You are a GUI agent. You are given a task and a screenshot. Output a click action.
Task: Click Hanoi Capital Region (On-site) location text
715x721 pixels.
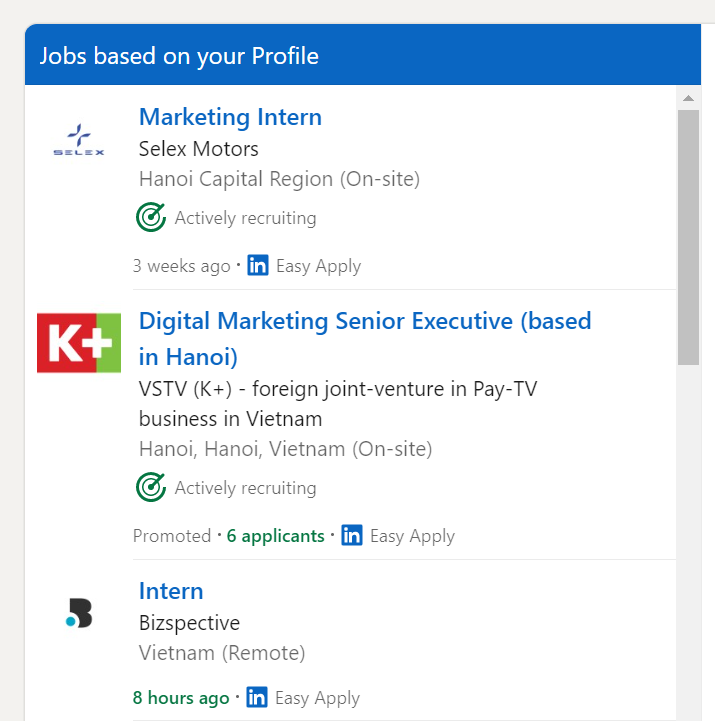pos(280,179)
